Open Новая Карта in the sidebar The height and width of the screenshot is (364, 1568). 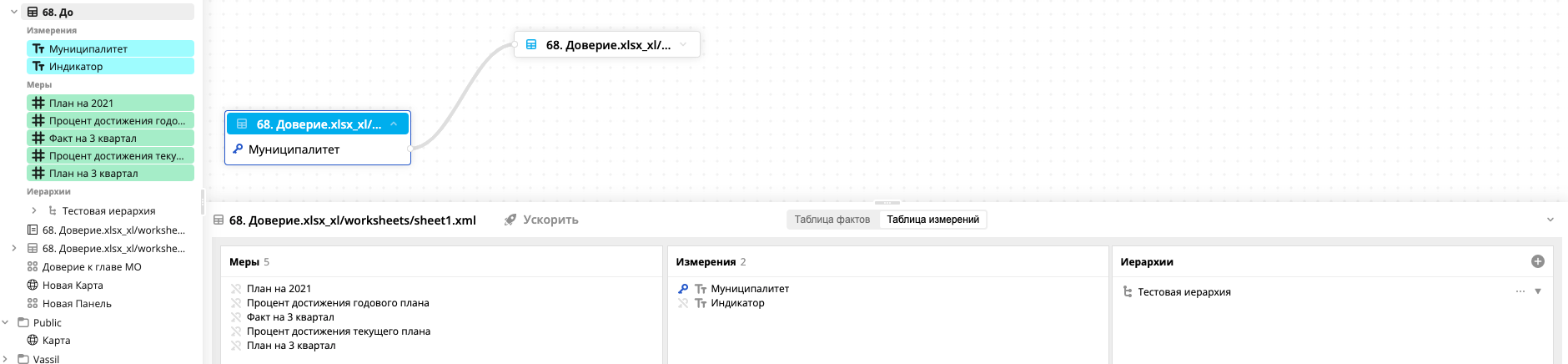pyautogui.click(x=73, y=285)
